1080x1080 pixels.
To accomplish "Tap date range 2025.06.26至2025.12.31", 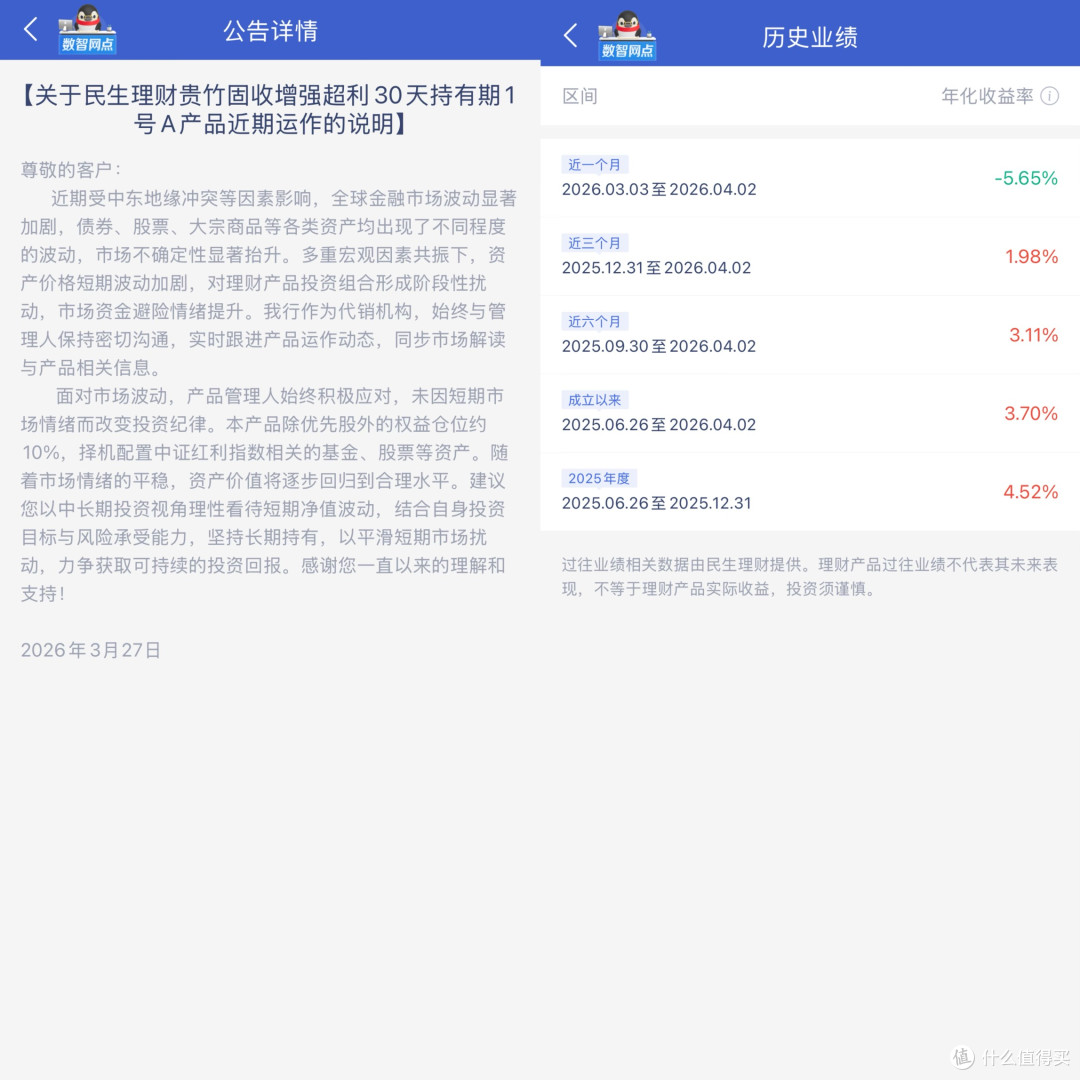I will [656, 503].
